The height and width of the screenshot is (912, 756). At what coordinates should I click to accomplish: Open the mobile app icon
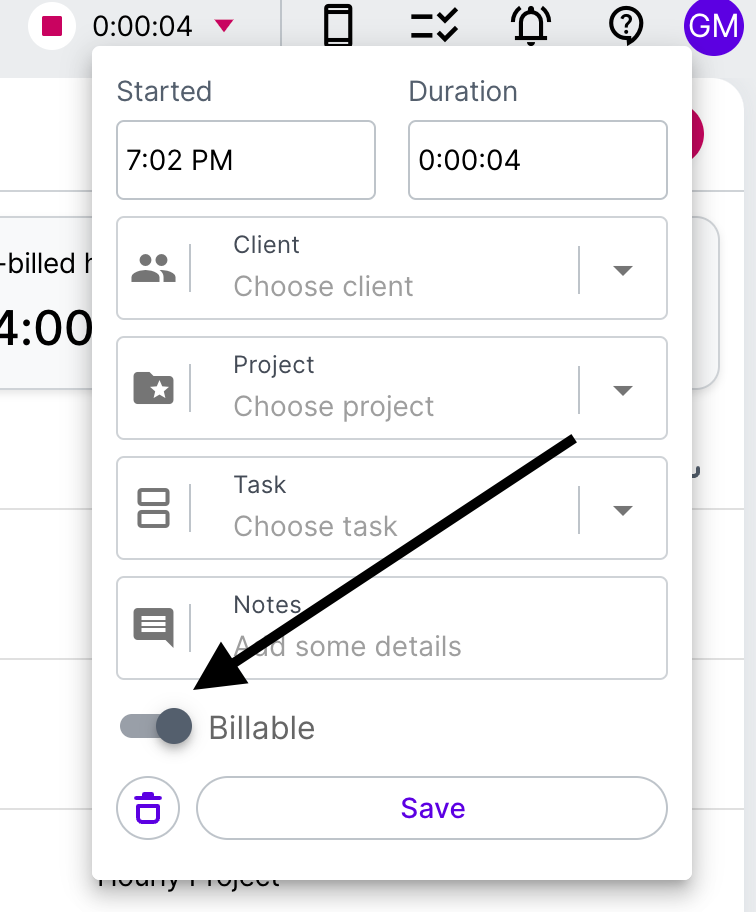coord(338,25)
